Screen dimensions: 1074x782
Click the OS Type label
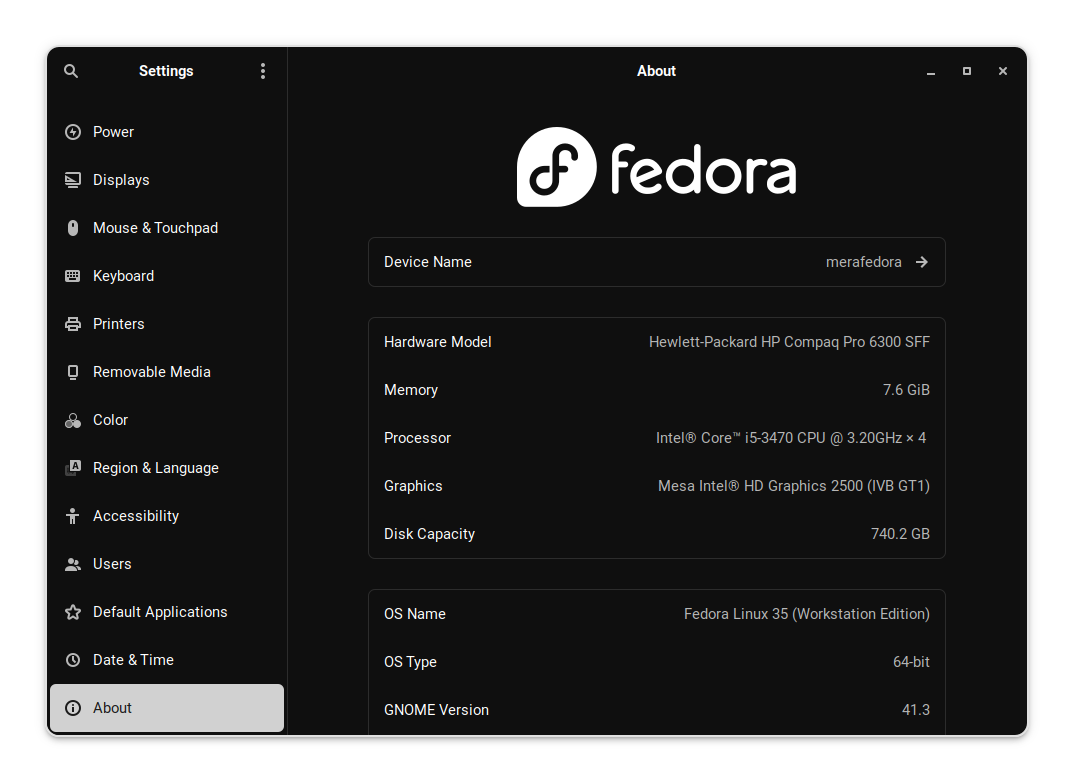pos(410,662)
